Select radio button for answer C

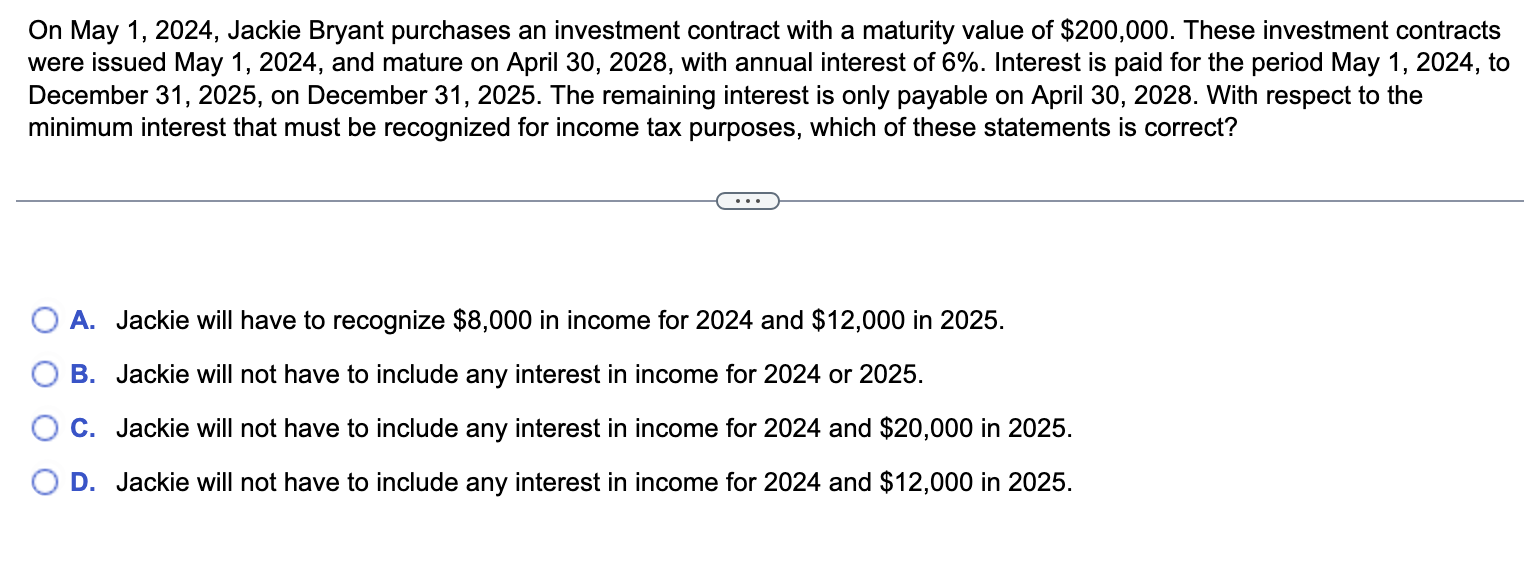tap(44, 428)
